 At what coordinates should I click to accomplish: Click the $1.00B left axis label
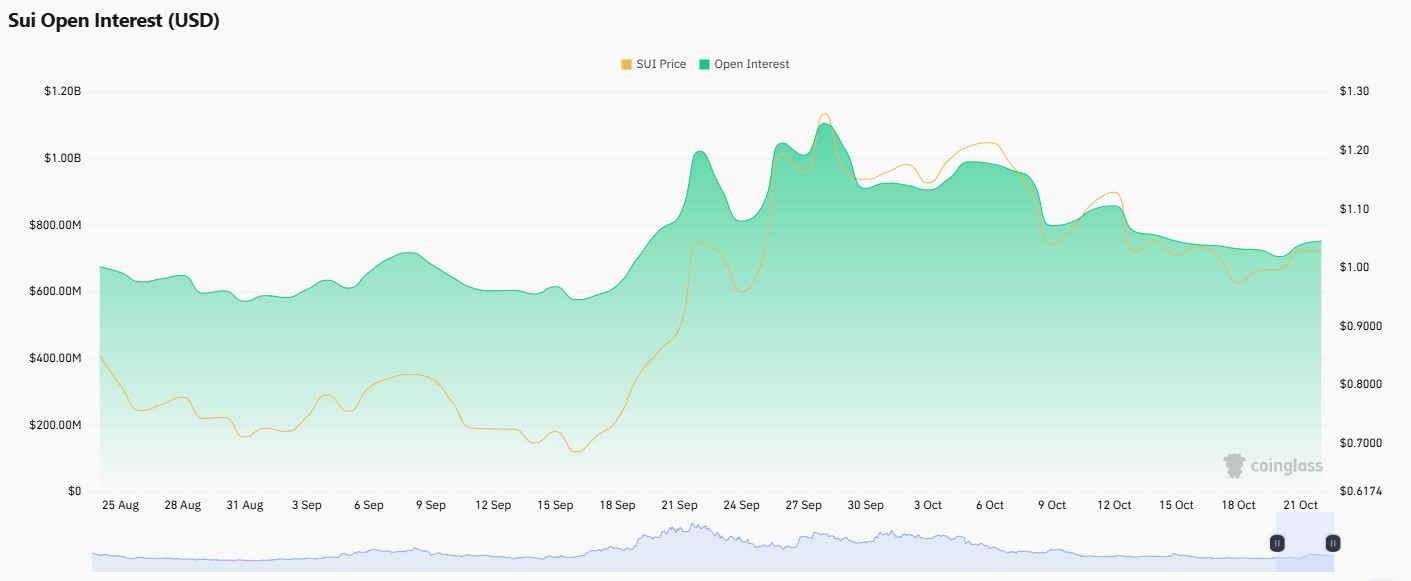click(62, 159)
